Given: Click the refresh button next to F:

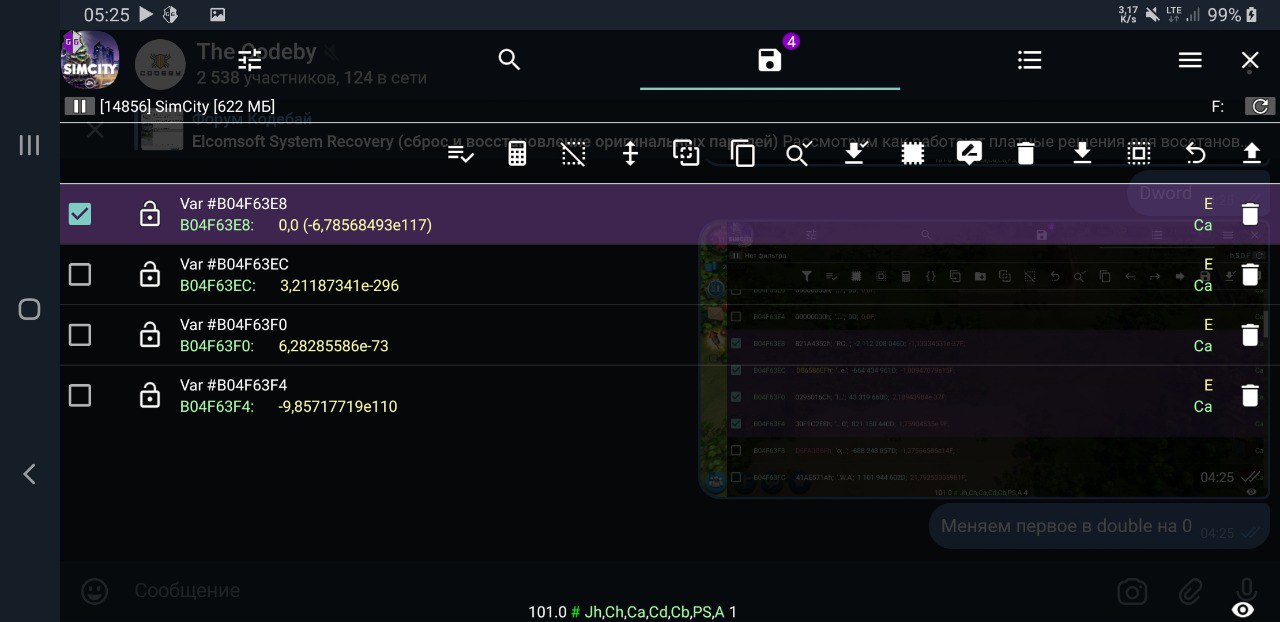Looking at the screenshot, I should (x=1259, y=106).
